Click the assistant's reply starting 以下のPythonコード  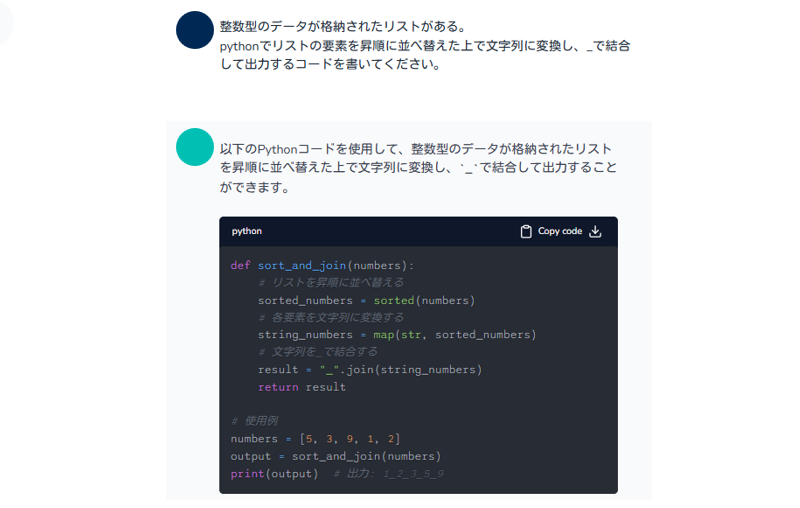[x=418, y=168]
